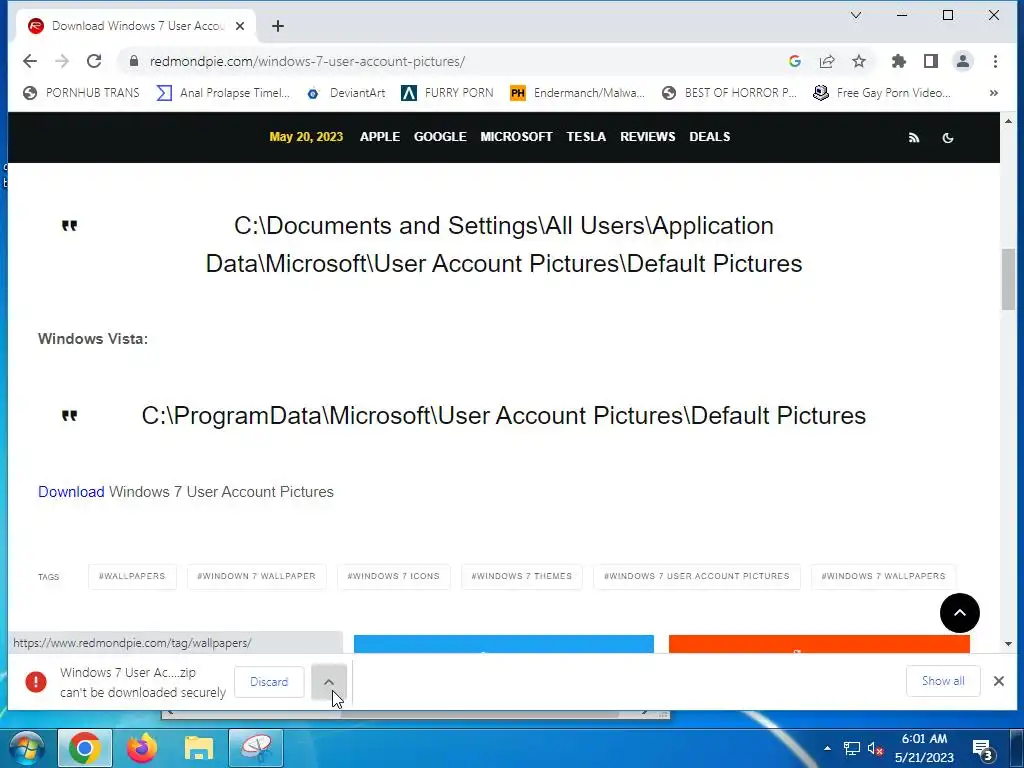Click the Google icon in the address bar
The height and width of the screenshot is (768, 1024).
pyautogui.click(x=795, y=61)
